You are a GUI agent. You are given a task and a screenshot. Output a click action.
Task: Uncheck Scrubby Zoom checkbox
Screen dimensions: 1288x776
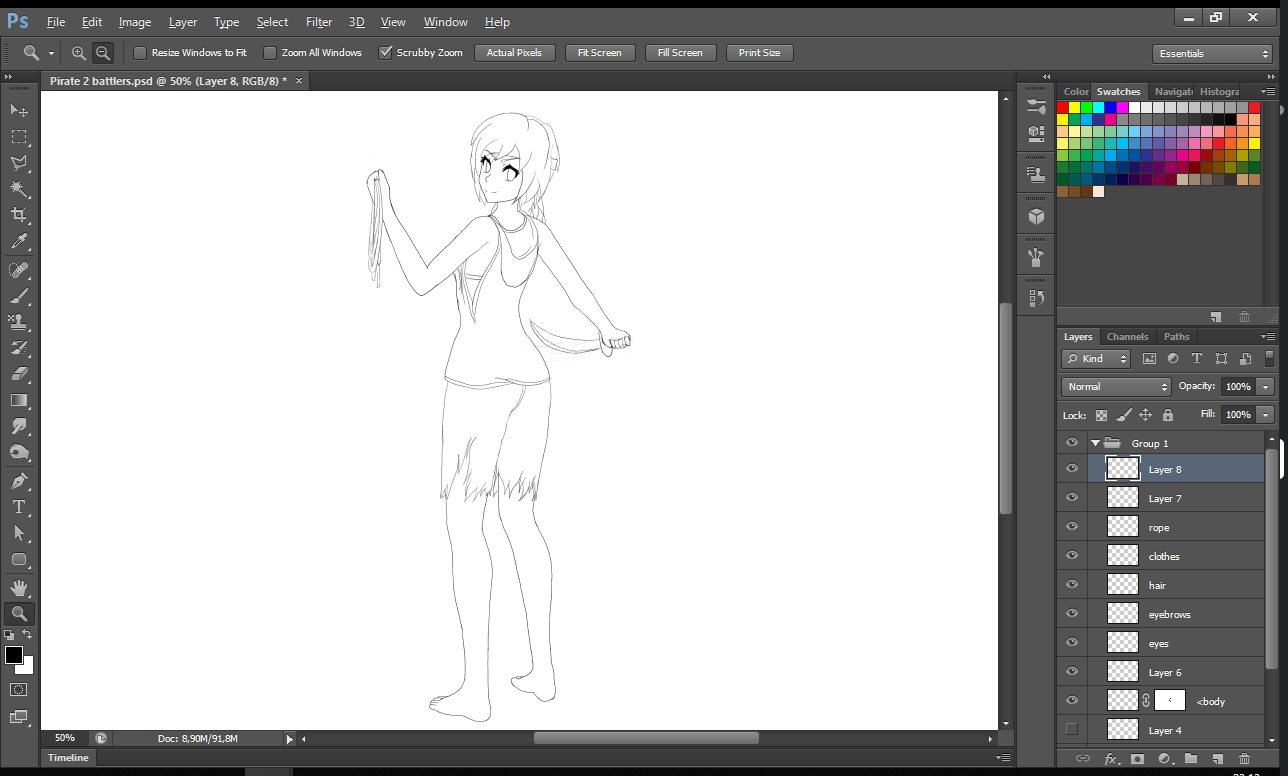point(385,52)
